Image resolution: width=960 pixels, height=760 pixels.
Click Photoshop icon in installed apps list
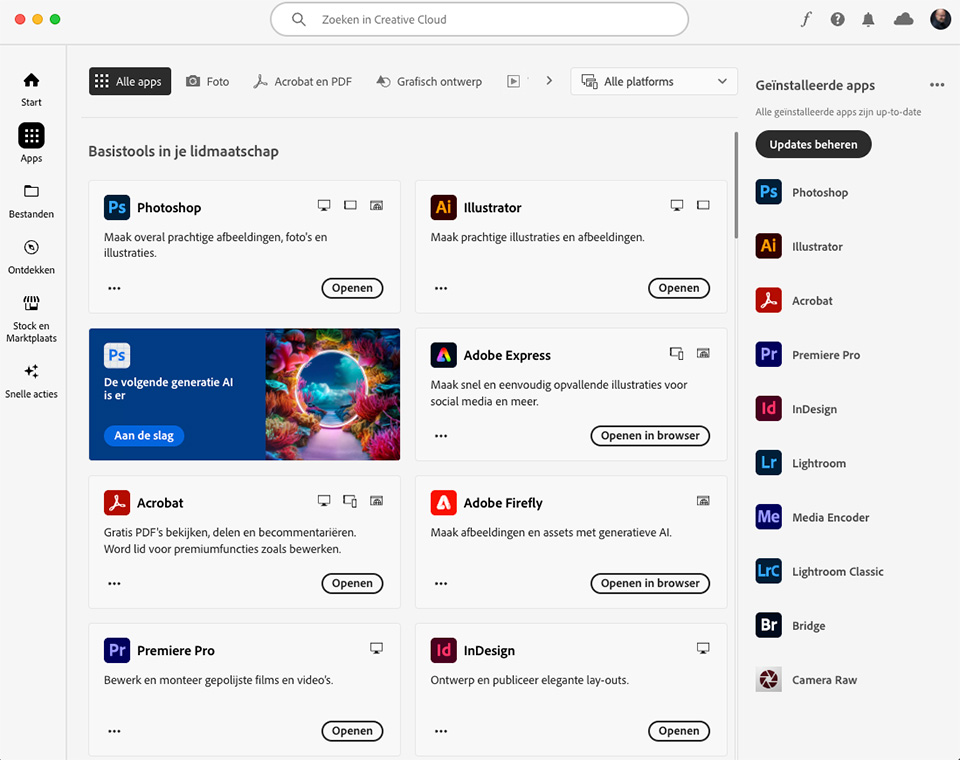[x=768, y=192]
